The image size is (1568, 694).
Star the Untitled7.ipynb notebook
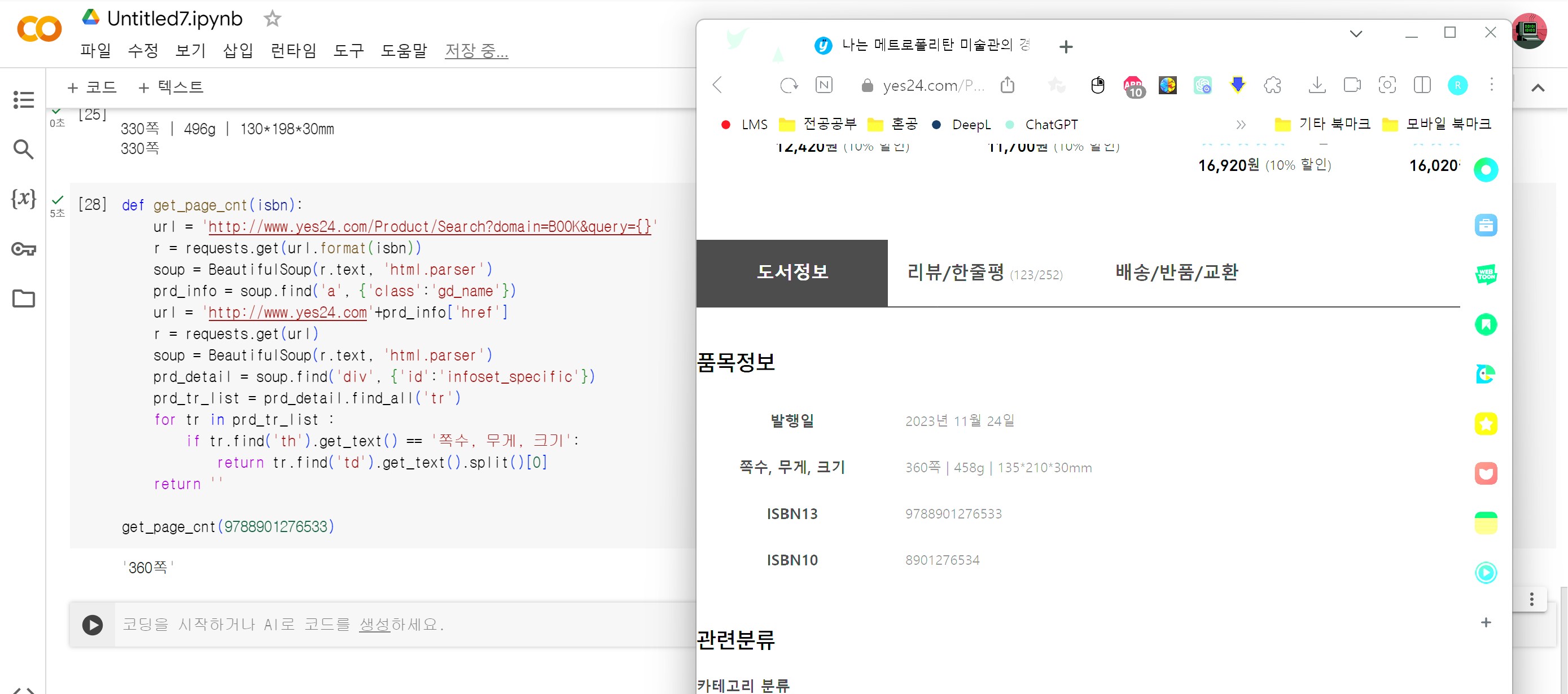(272, 19)
